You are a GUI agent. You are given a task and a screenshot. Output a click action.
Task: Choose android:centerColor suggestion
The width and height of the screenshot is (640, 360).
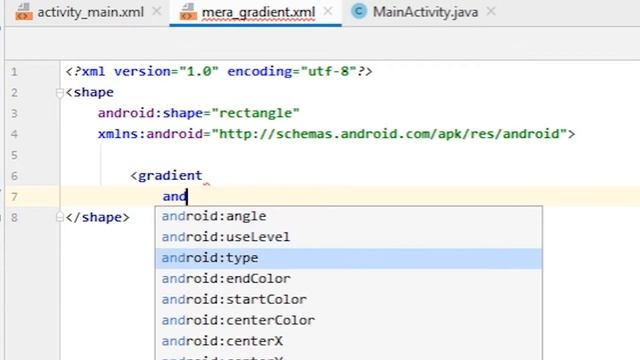(349, 320)
